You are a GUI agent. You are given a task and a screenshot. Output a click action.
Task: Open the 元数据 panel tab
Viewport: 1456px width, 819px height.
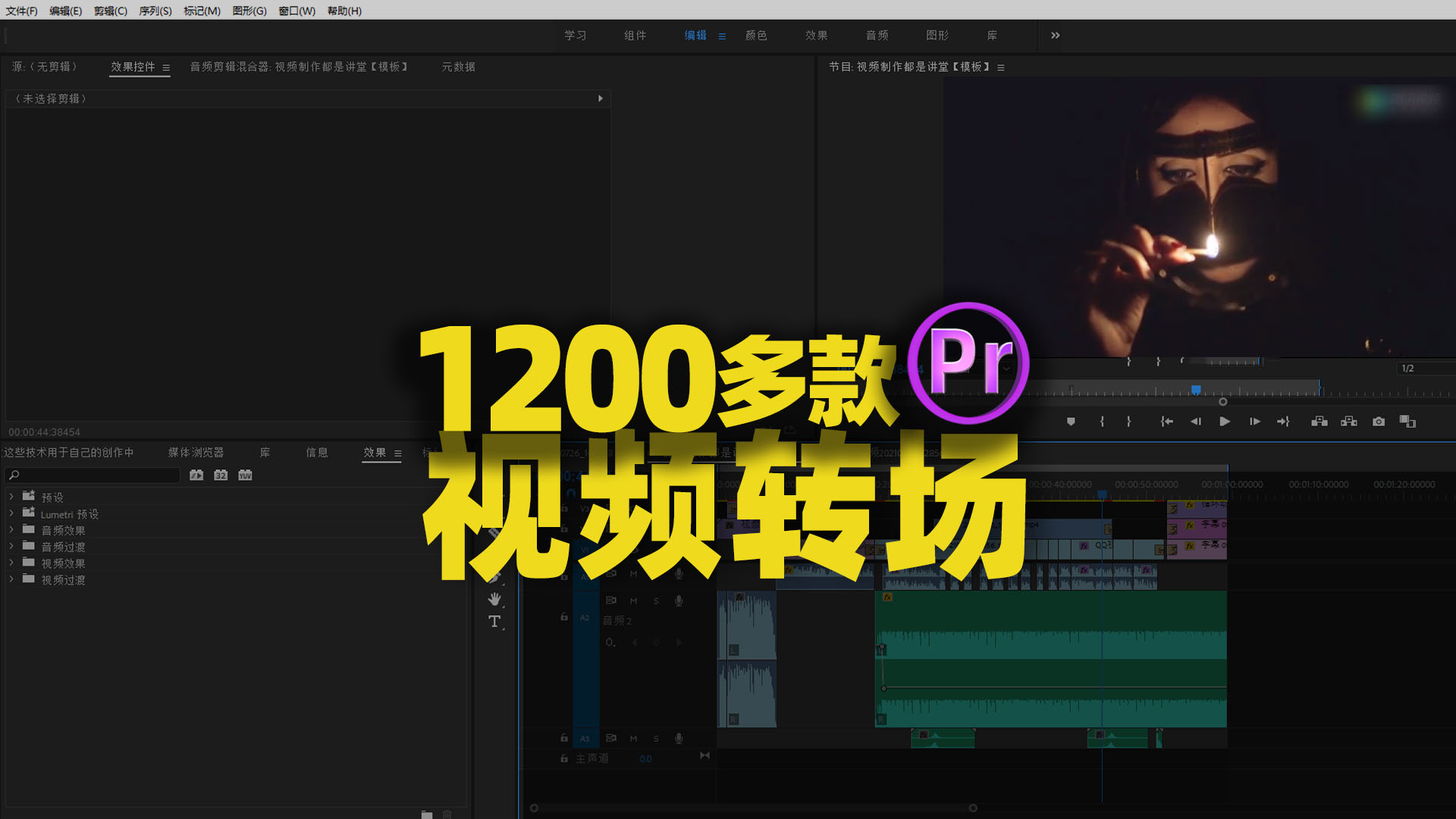458,67
